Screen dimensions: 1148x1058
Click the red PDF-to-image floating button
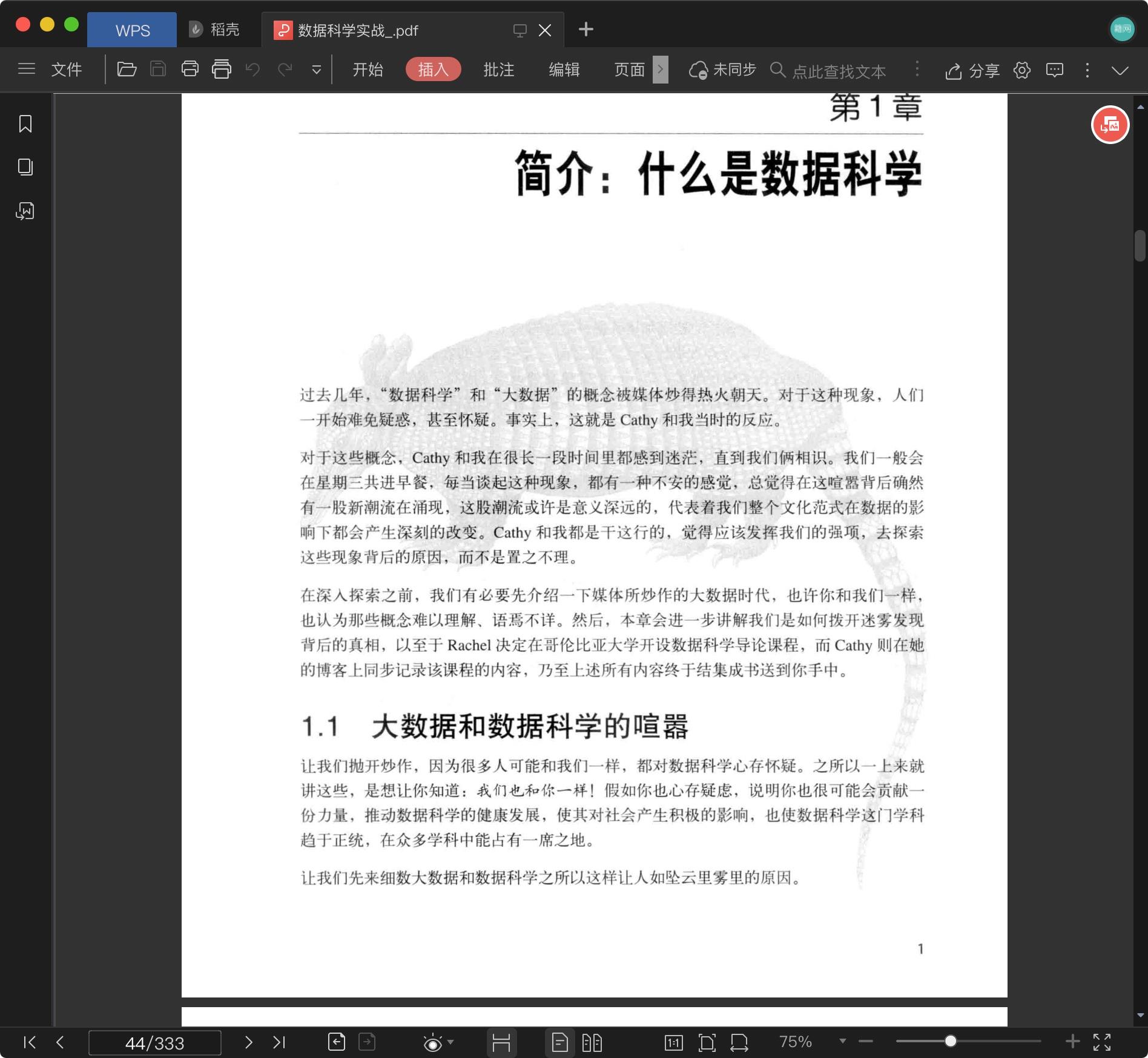point(1110,125)
